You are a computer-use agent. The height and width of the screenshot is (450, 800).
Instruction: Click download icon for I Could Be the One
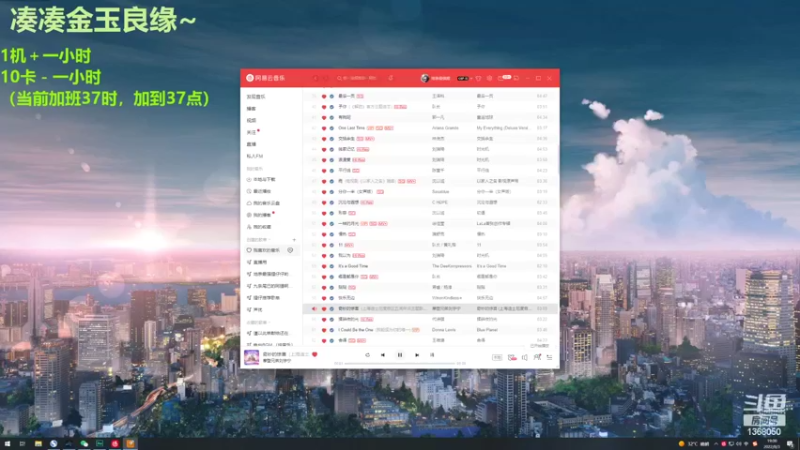click(332, 330)
